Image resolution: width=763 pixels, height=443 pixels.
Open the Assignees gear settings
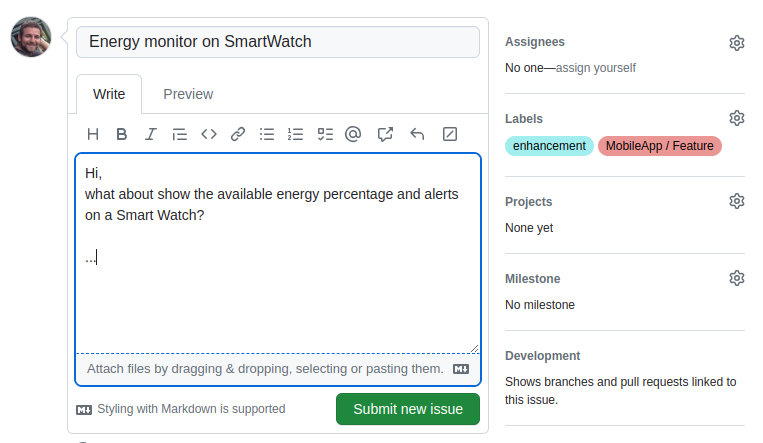click(x=737, y=43)
